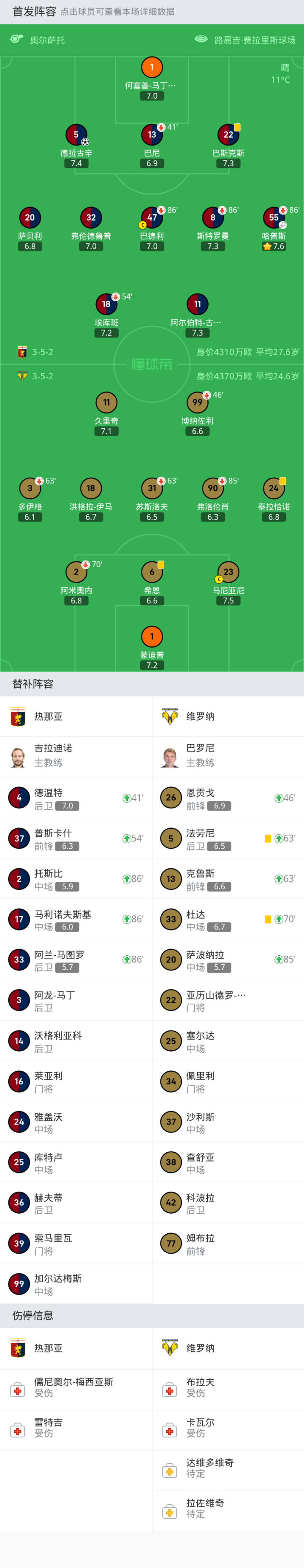Select 哈普斯 number 55 player circle

274,217
